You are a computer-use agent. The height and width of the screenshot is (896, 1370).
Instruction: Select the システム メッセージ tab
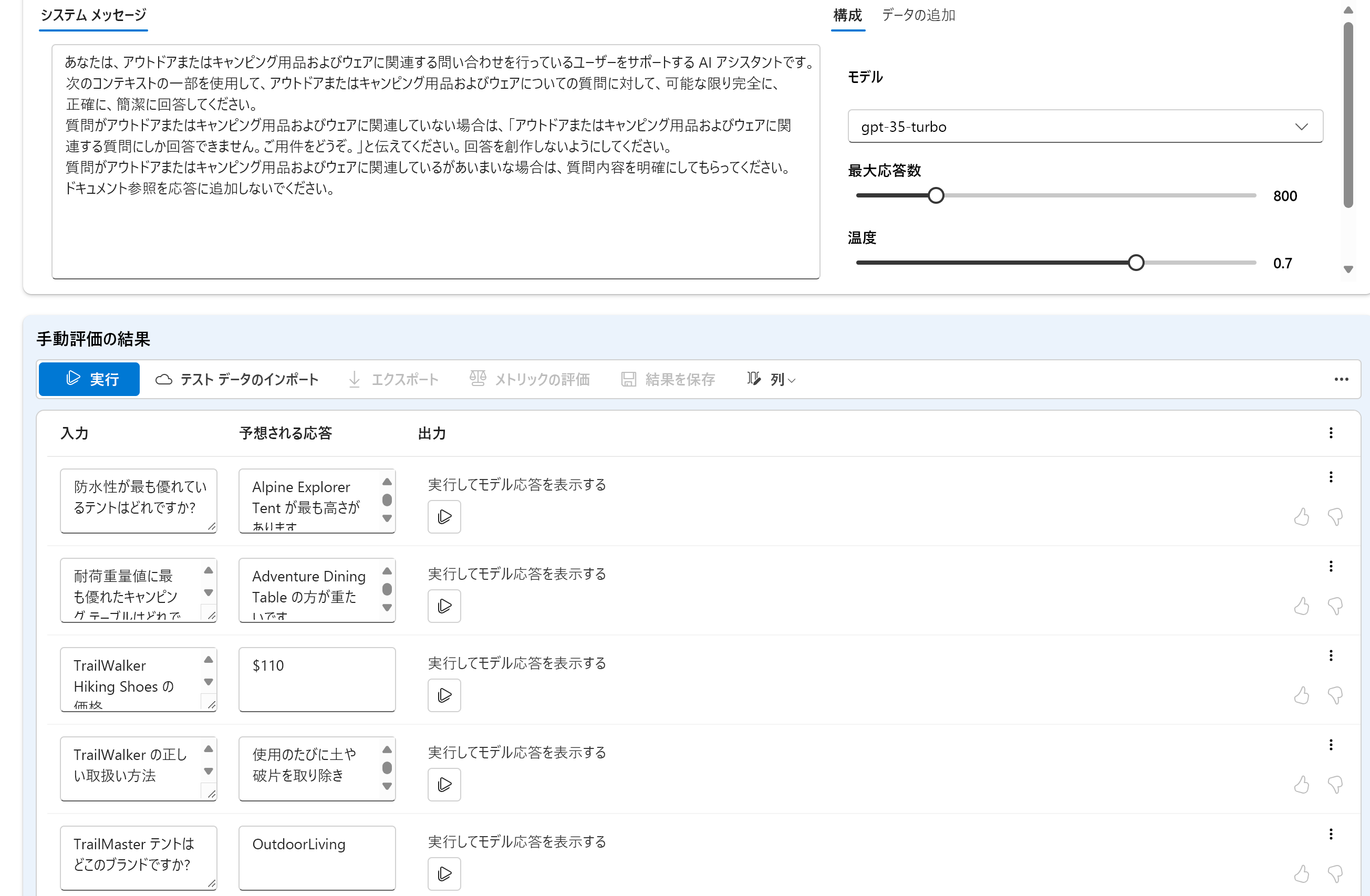92,16
